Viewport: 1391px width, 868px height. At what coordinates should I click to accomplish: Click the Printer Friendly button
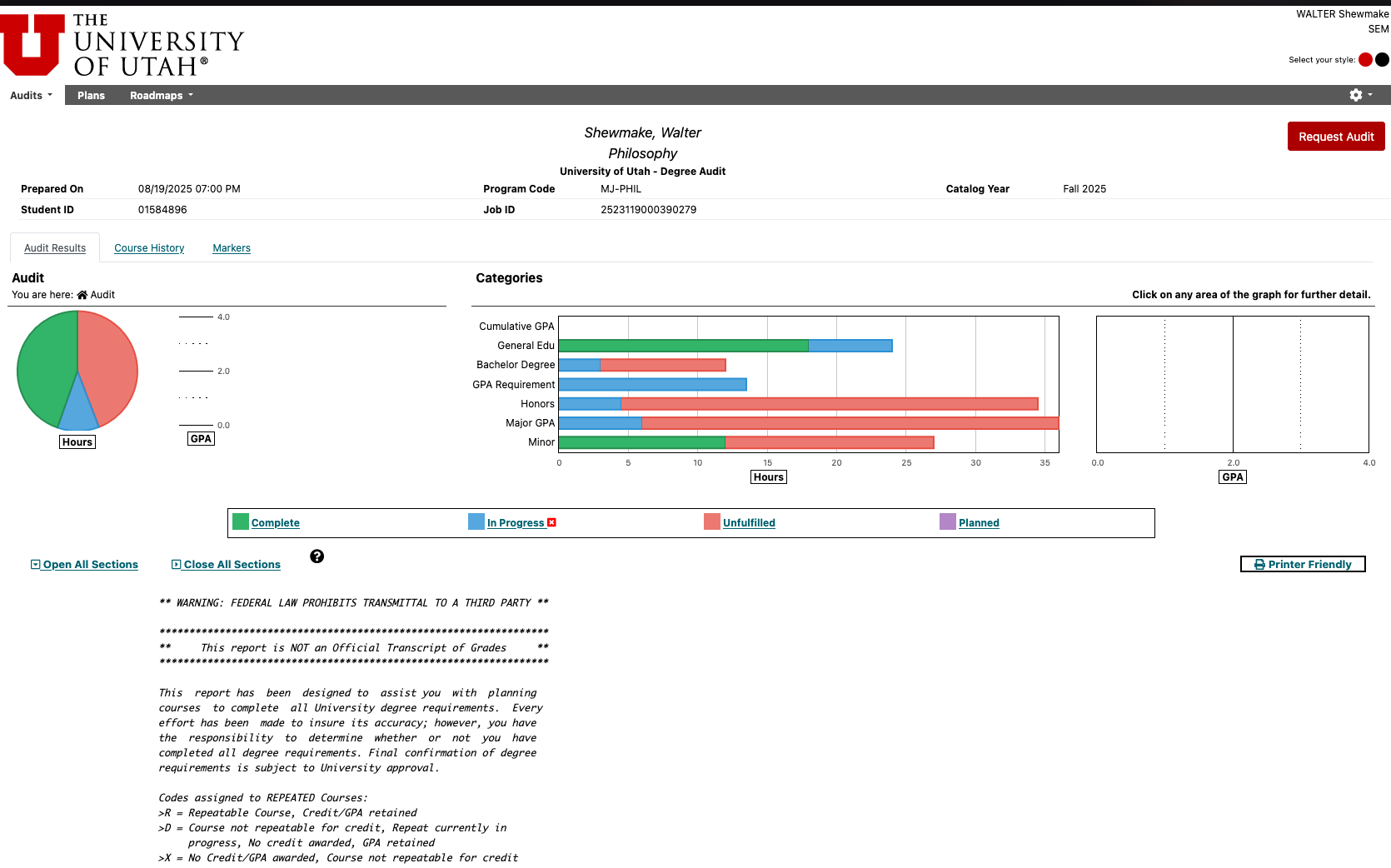pyautogui.click(x=1303, y=564)
